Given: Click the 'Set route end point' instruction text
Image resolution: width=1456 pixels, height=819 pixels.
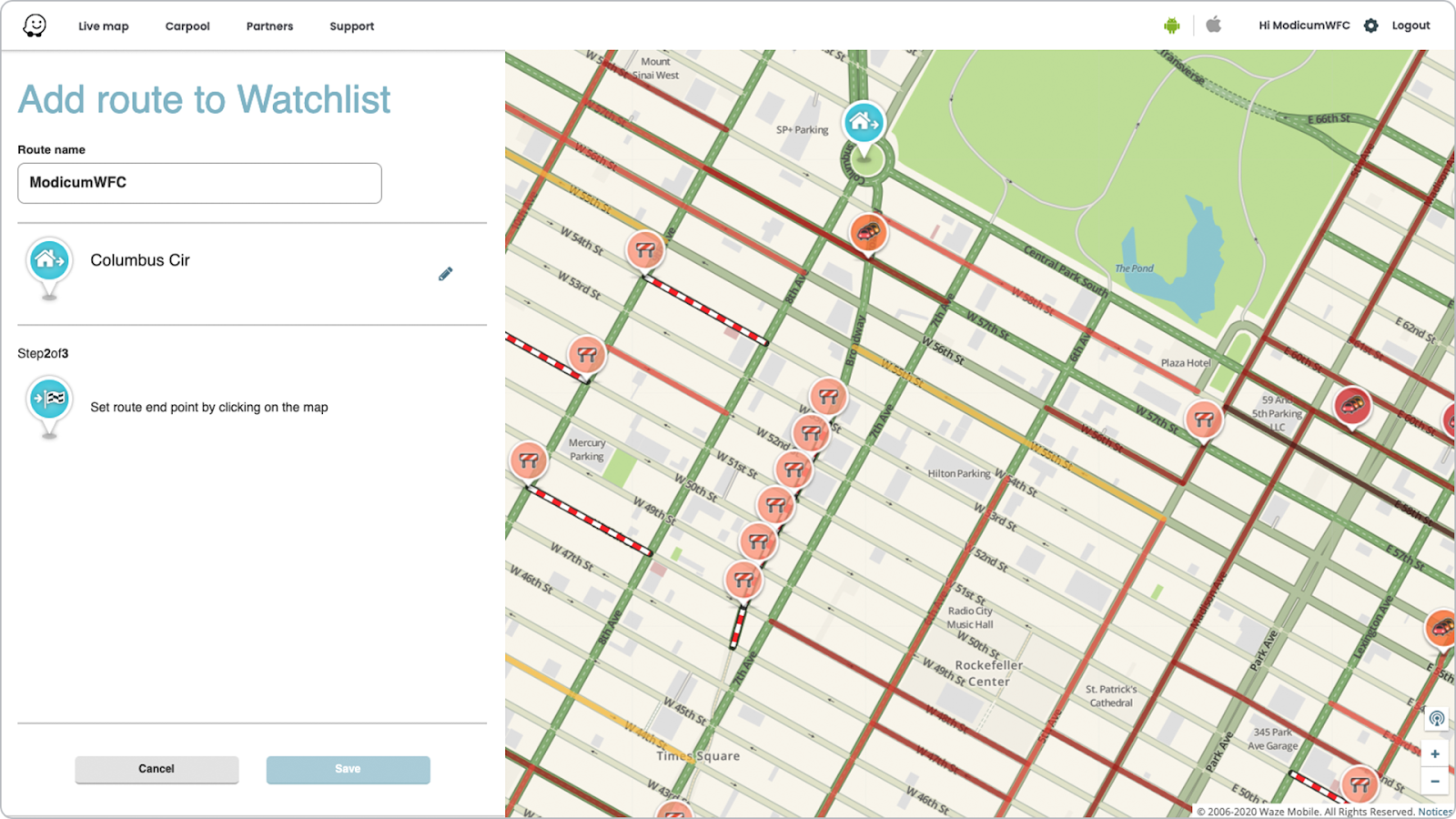Looking at the screenshot, I should (x=209, y=408).
